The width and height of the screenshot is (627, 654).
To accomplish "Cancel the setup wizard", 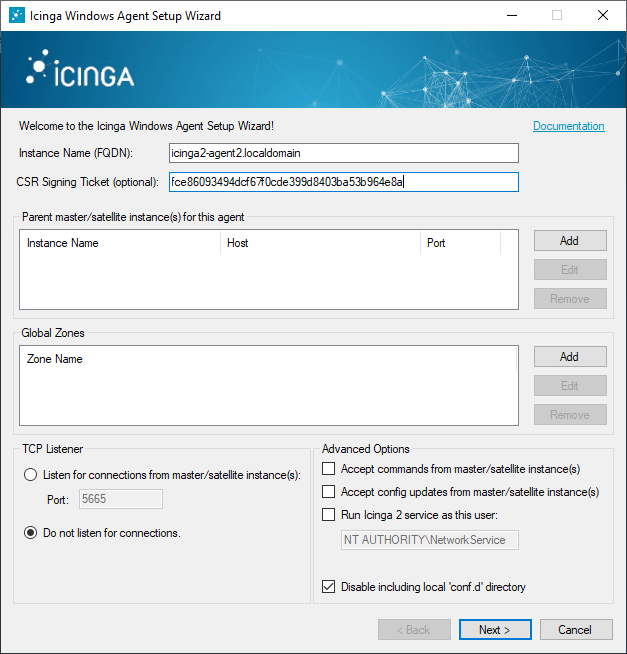I will click(x=576, y=630).
